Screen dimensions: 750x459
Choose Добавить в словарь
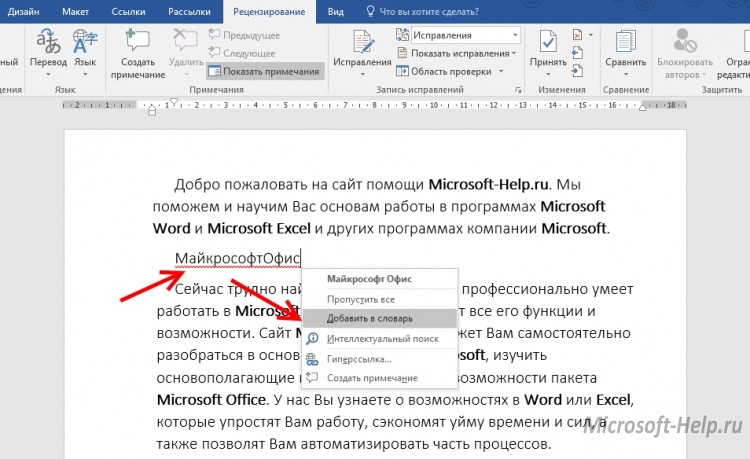[x=380, y=318]
